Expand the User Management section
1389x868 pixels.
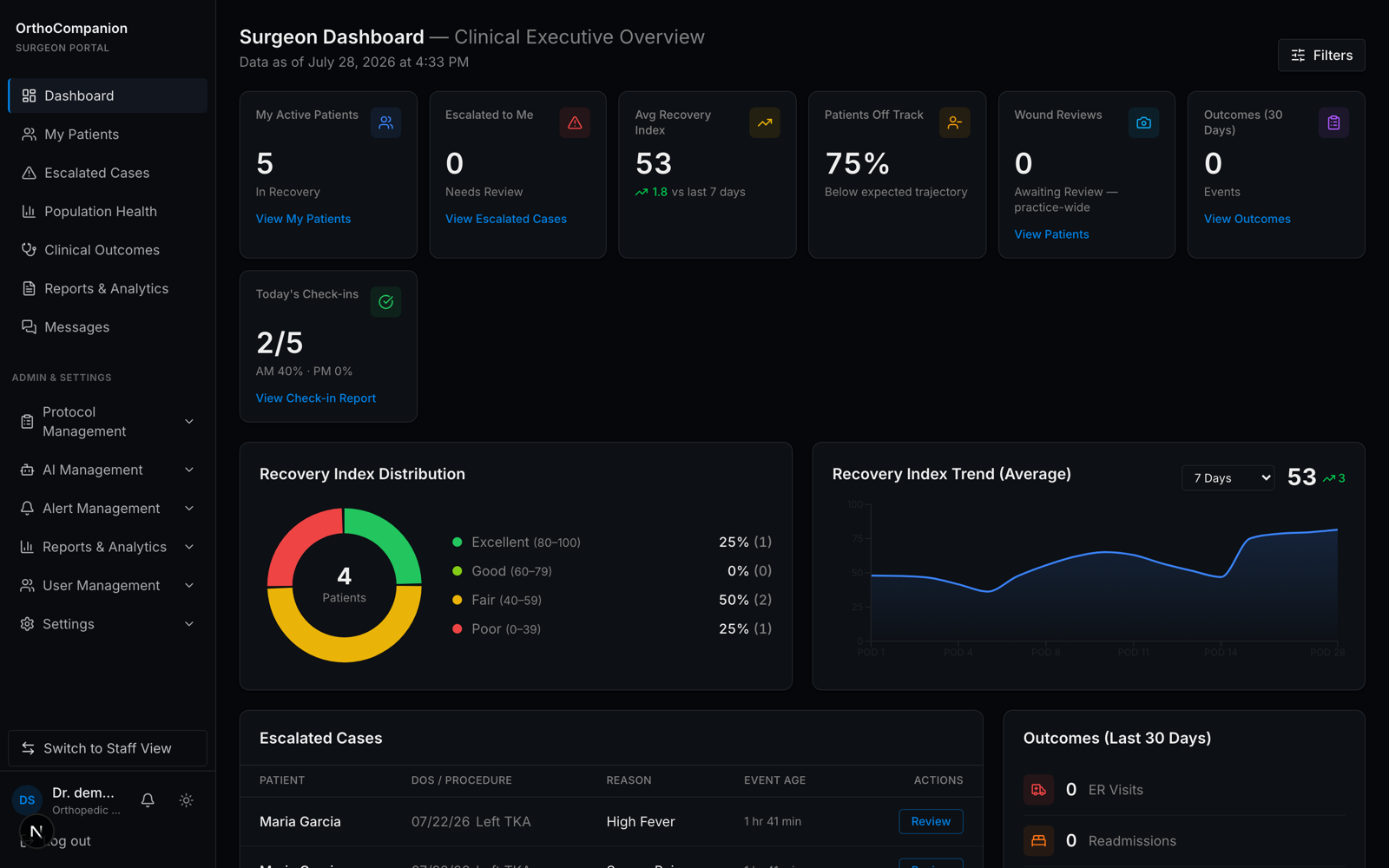pos(108,586)
